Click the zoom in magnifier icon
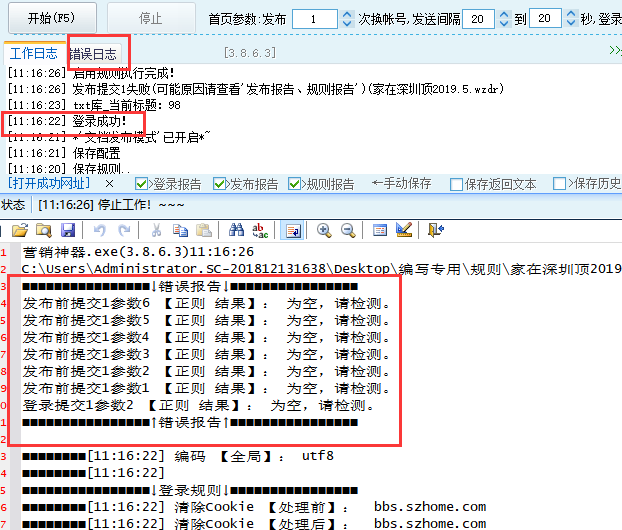The image size is (622, 530). tap(324, 230)
